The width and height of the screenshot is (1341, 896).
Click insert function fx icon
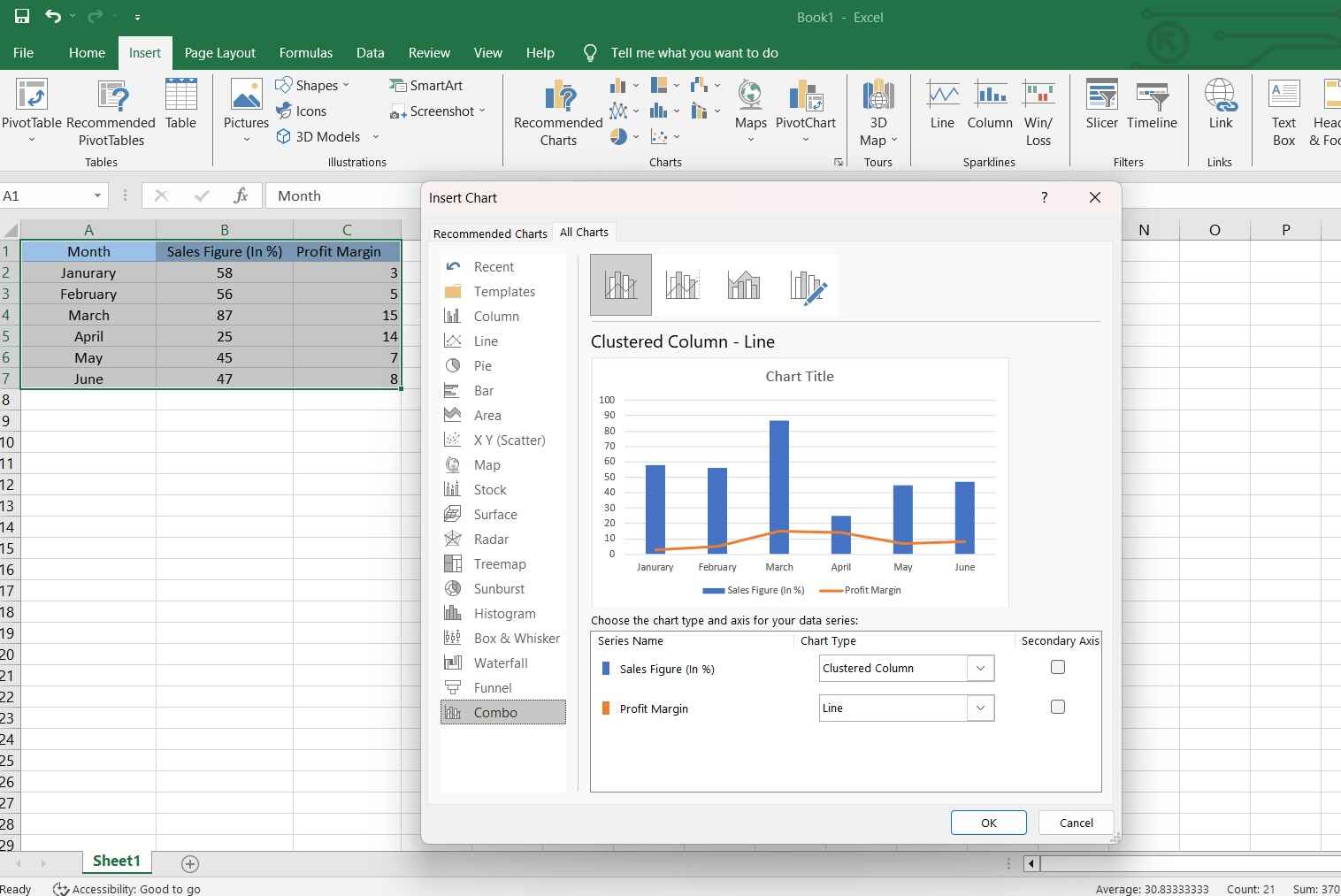[241, 195]
